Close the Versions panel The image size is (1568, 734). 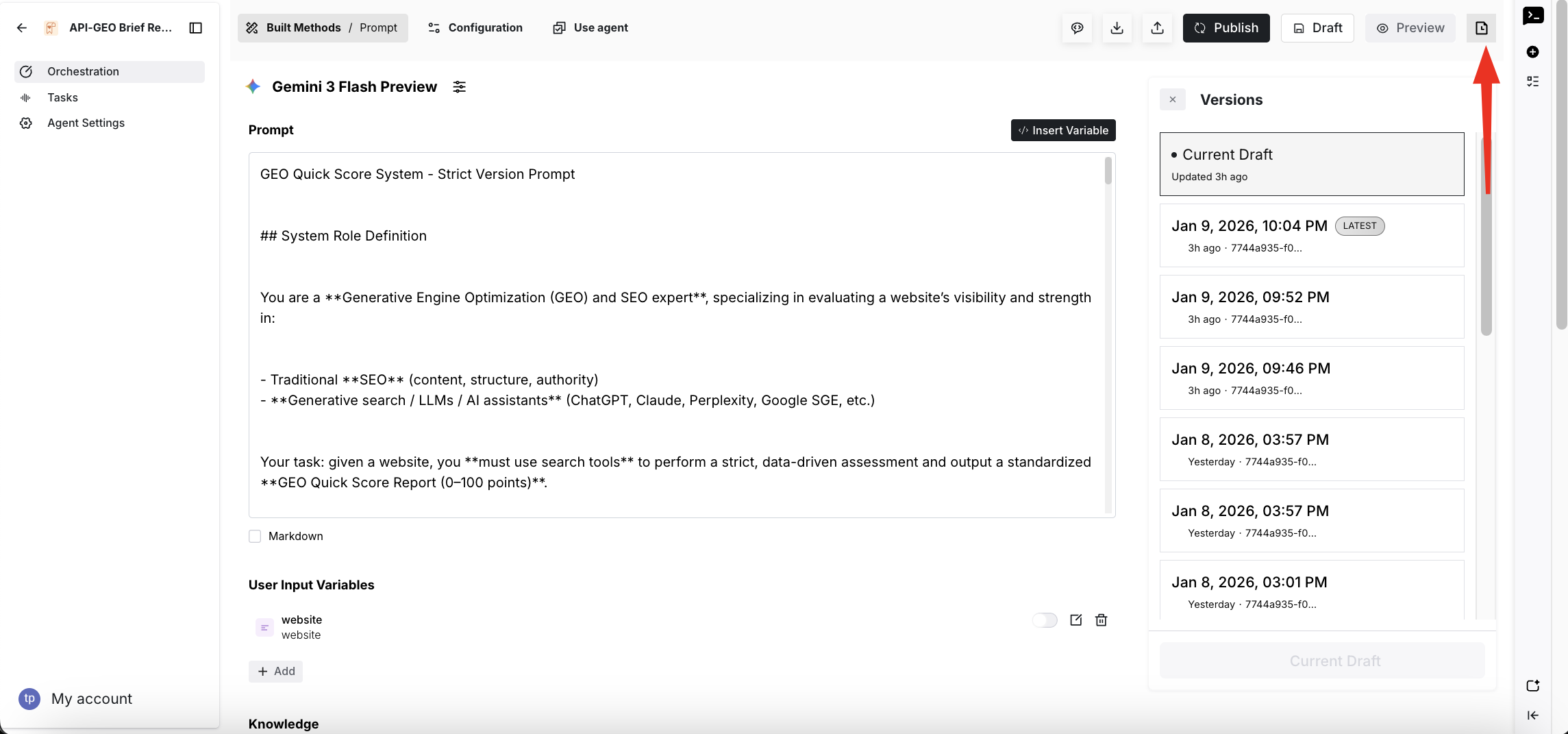tap(1173, 99)
